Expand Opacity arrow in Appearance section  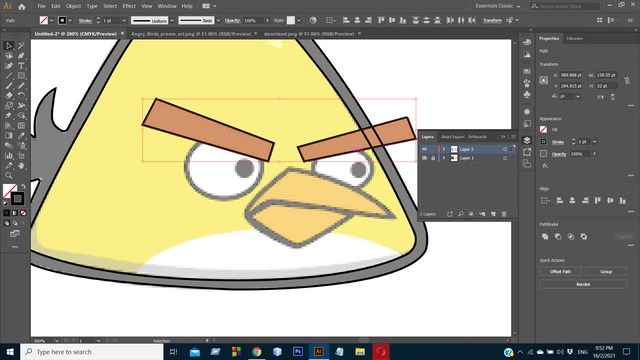pos(595,154)
